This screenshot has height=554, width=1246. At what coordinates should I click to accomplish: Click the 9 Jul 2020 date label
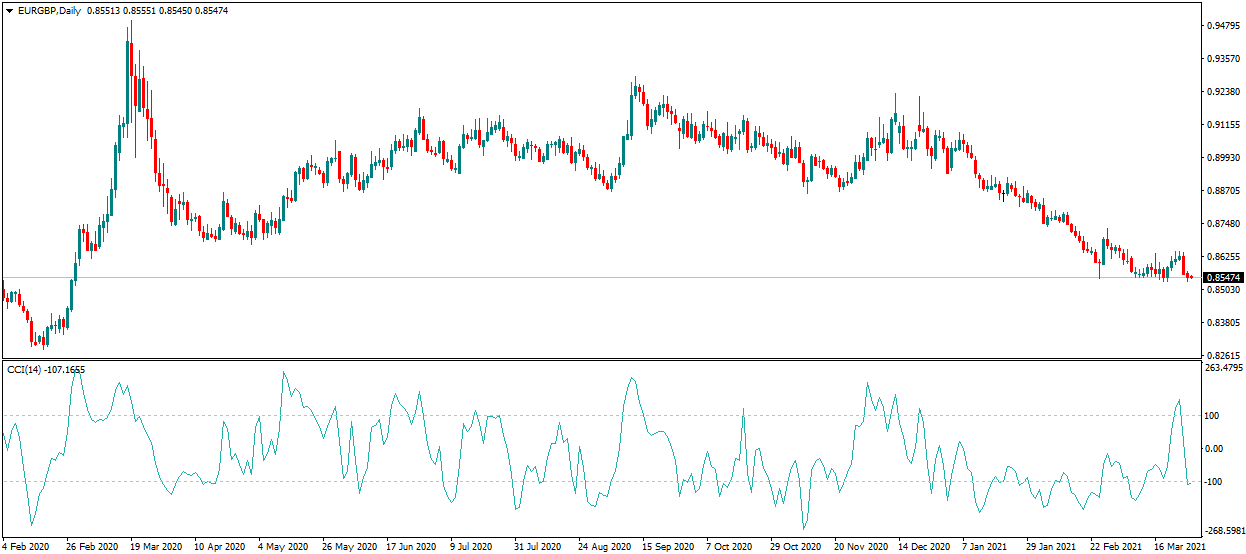coord(471,547)
